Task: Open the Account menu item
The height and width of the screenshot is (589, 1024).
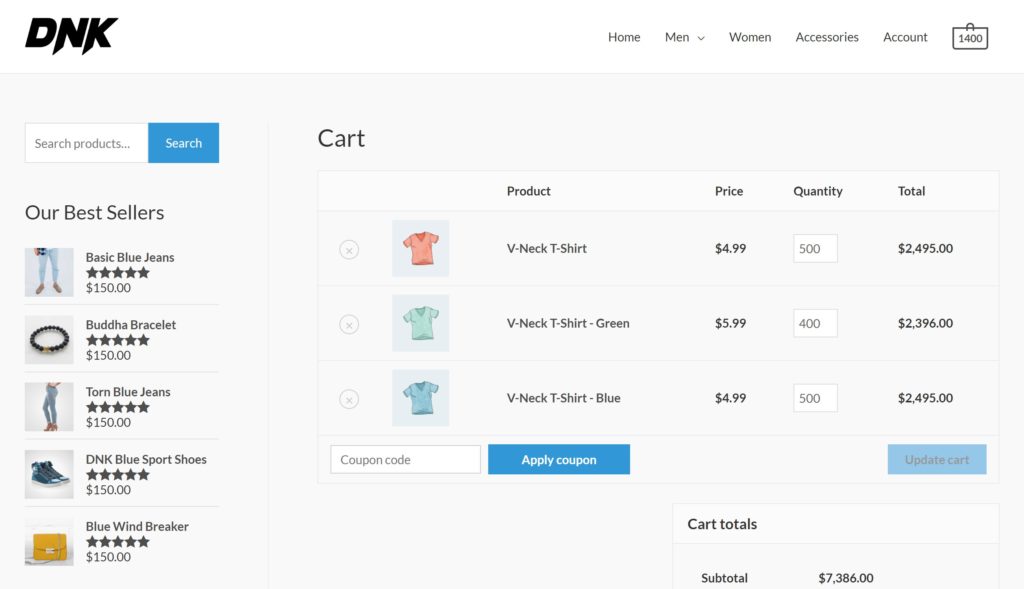Action: [x=905, y=37]
